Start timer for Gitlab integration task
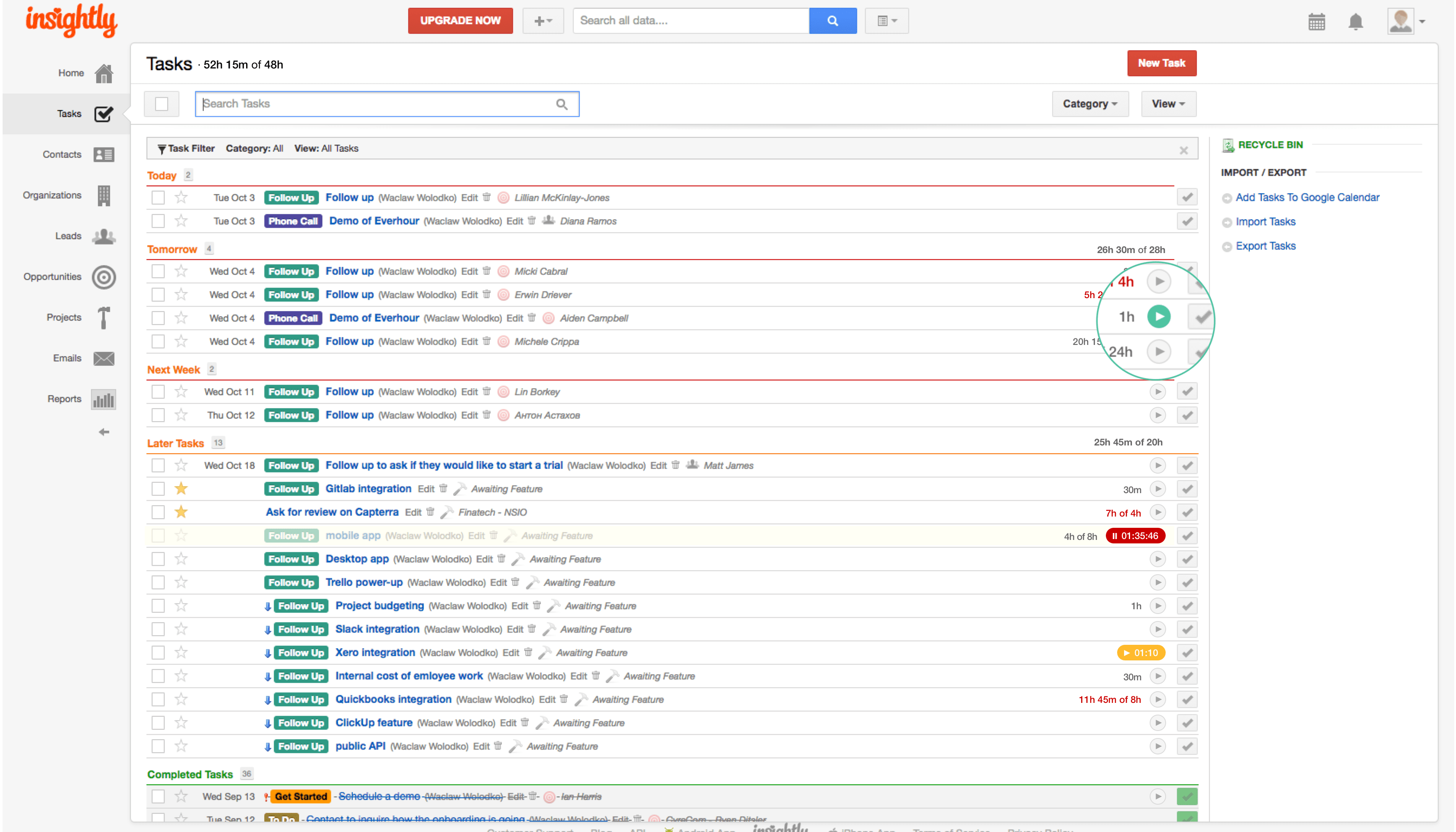 tap(1157, 488)
